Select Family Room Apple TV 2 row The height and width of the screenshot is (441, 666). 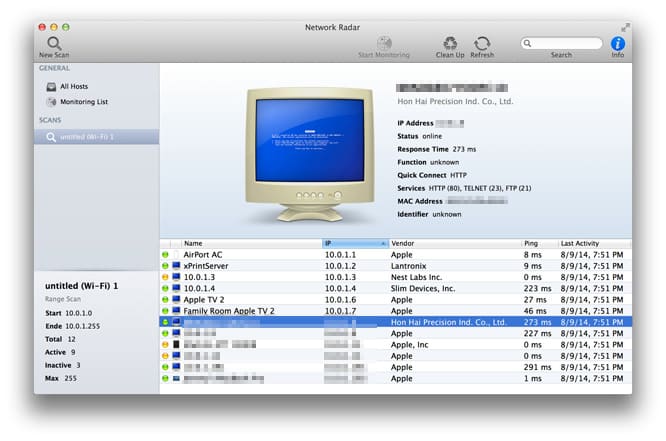pos(228,311)
